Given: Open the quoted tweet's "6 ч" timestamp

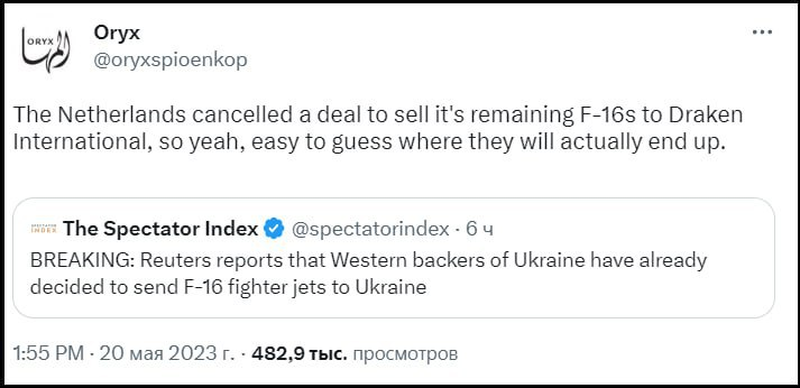Looking at the screenshot, I should pos(480,229).
